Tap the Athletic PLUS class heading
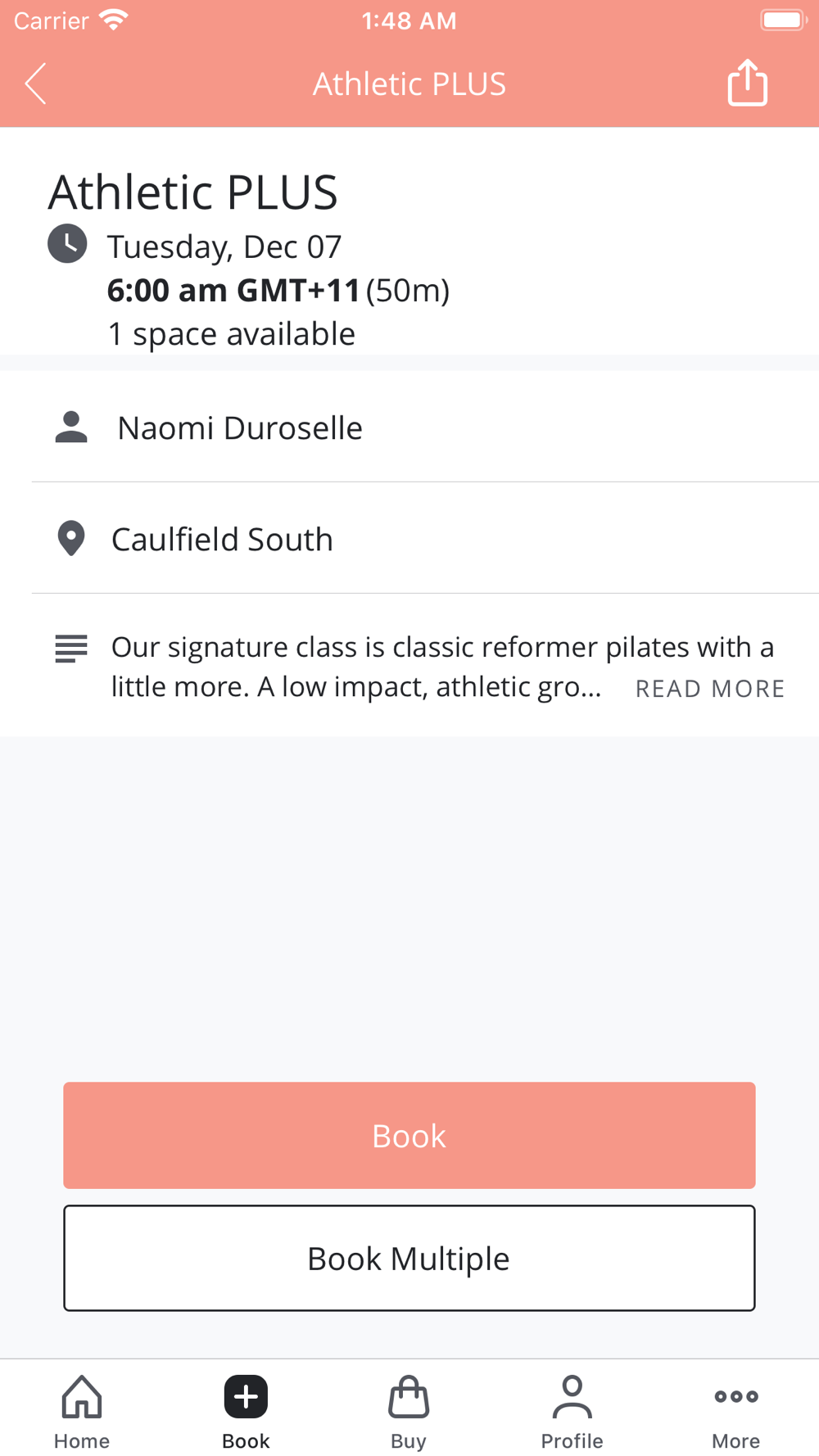Viewport: 819px width, 1456px height. pos(192,192)
